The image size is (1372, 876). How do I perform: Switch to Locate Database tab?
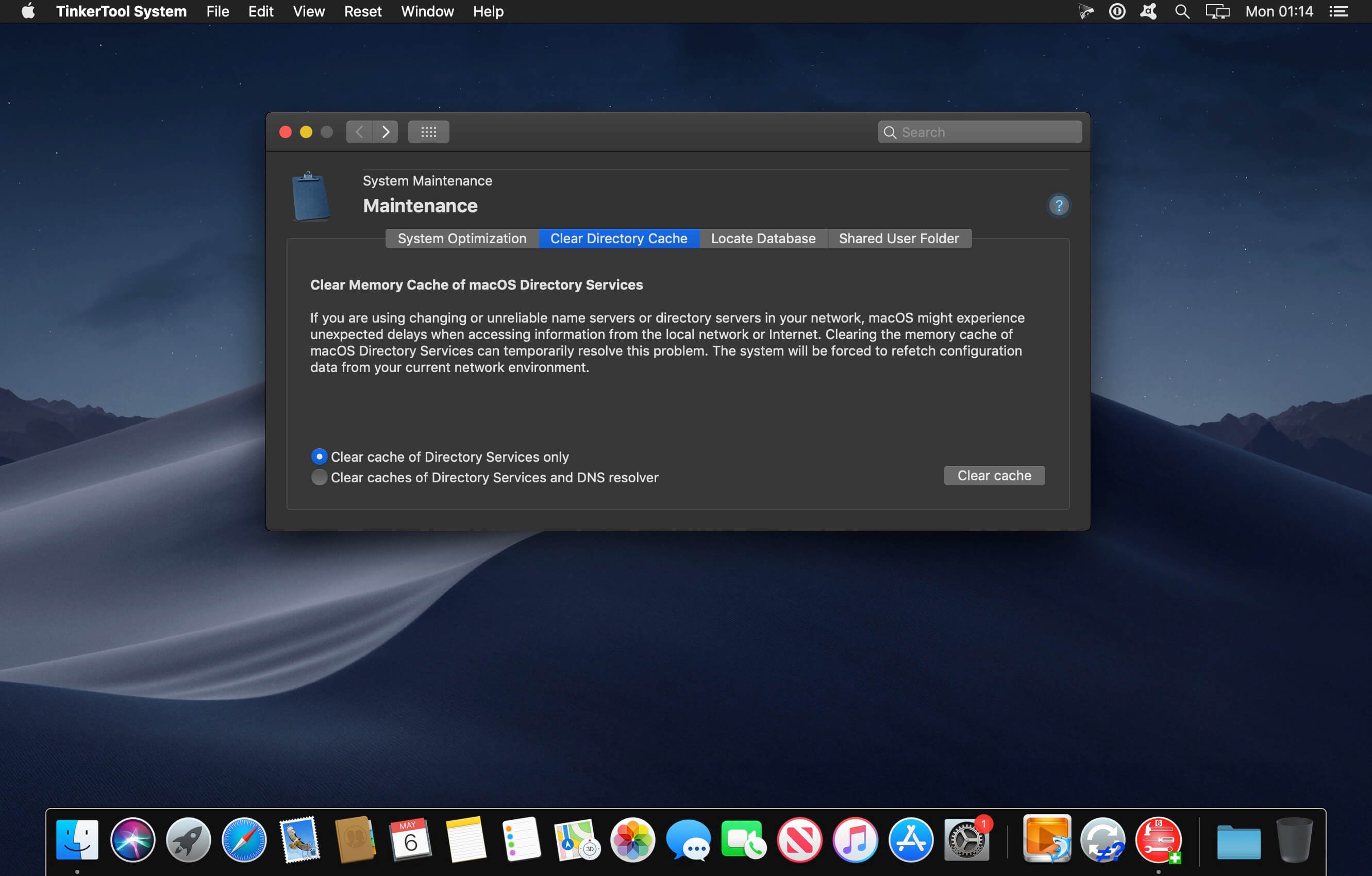click(763, 239)
